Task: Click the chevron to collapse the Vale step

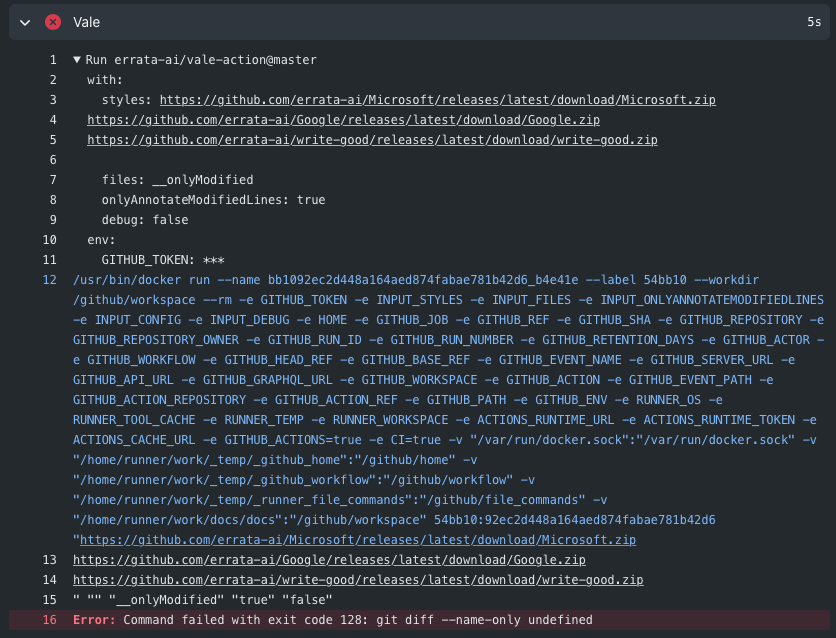Action: click(24, 22)
